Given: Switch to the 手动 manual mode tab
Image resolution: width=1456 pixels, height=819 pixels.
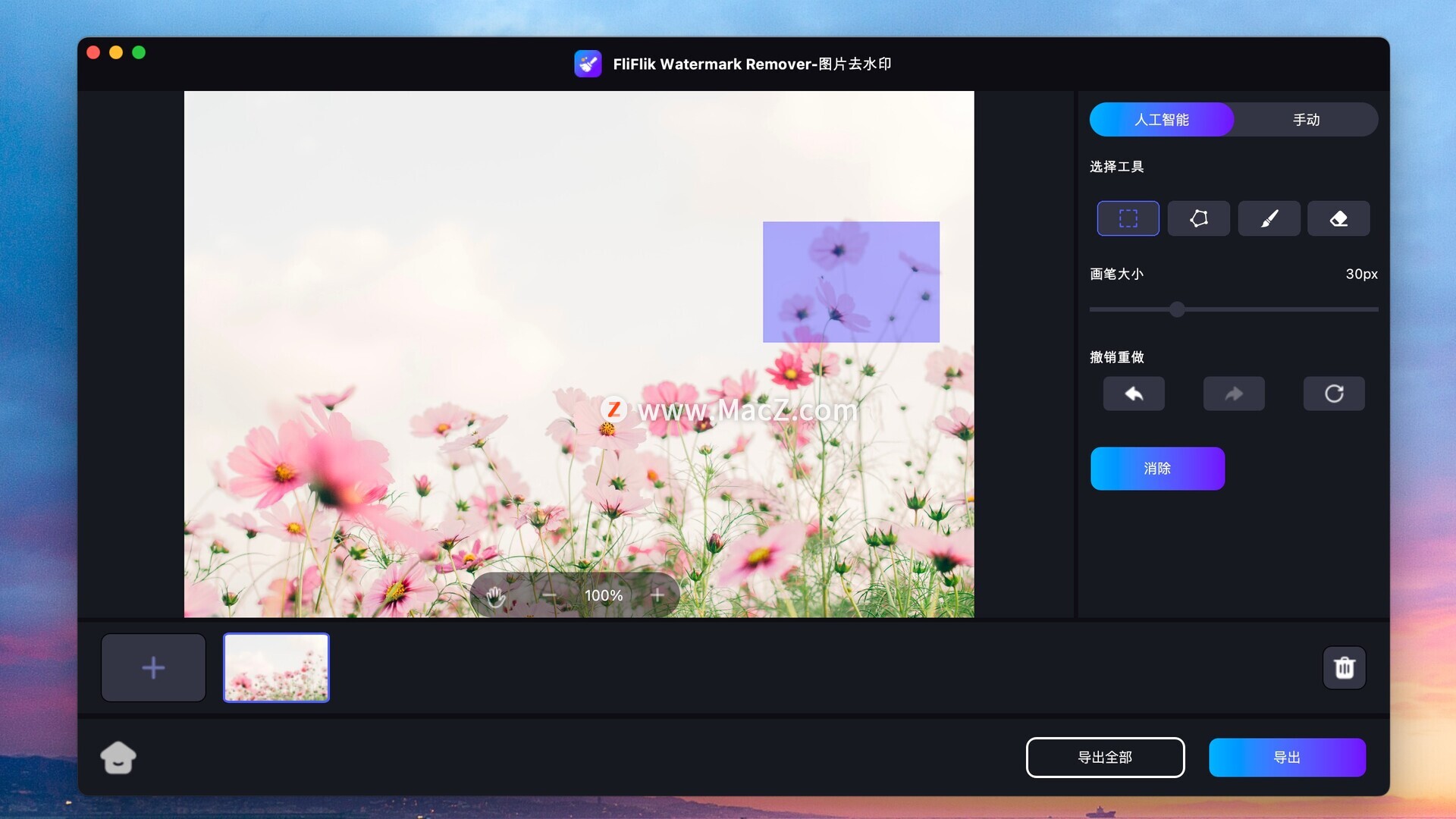Looking at the screenshot, I should 1306,120.
